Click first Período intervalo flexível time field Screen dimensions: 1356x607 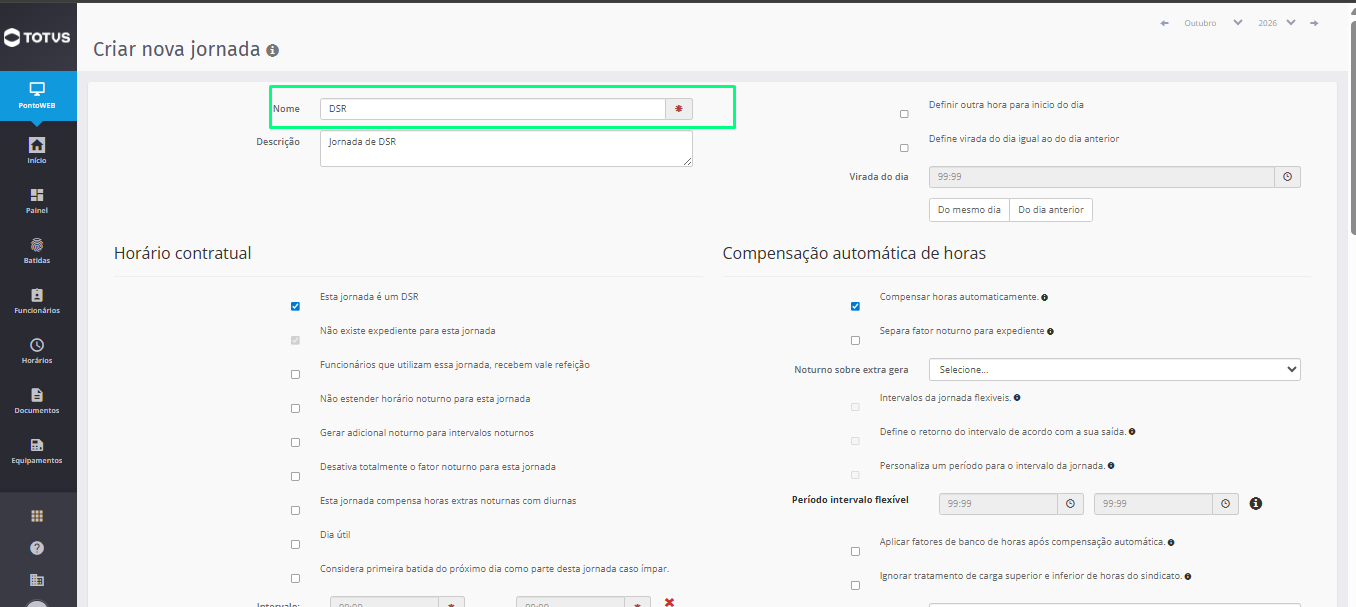tap(998, 504)
